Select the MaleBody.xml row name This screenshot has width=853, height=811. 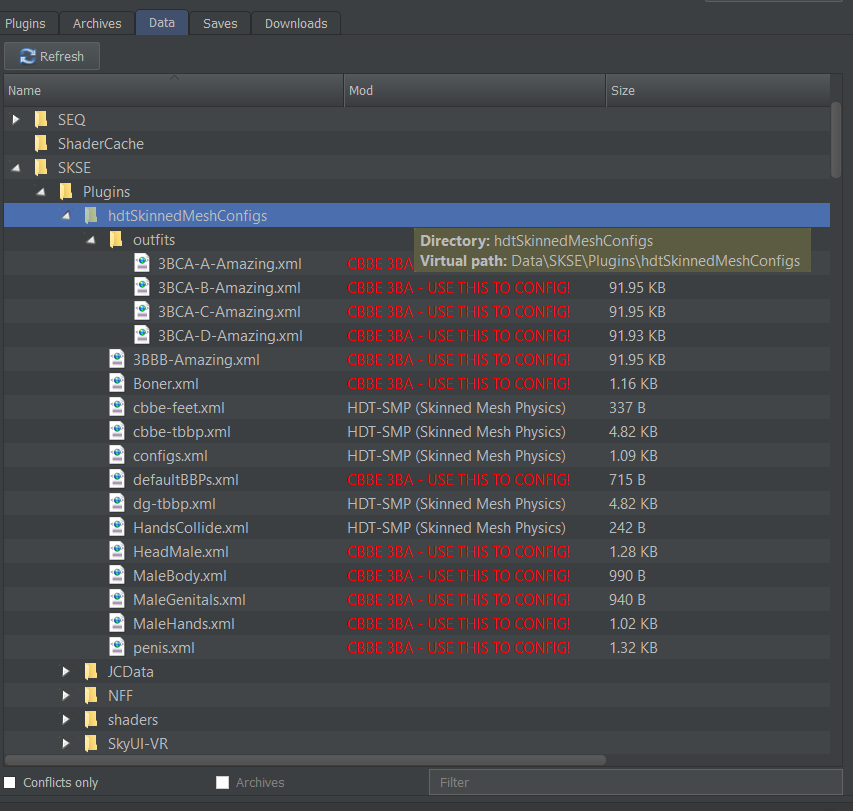[x=180, y=575]
